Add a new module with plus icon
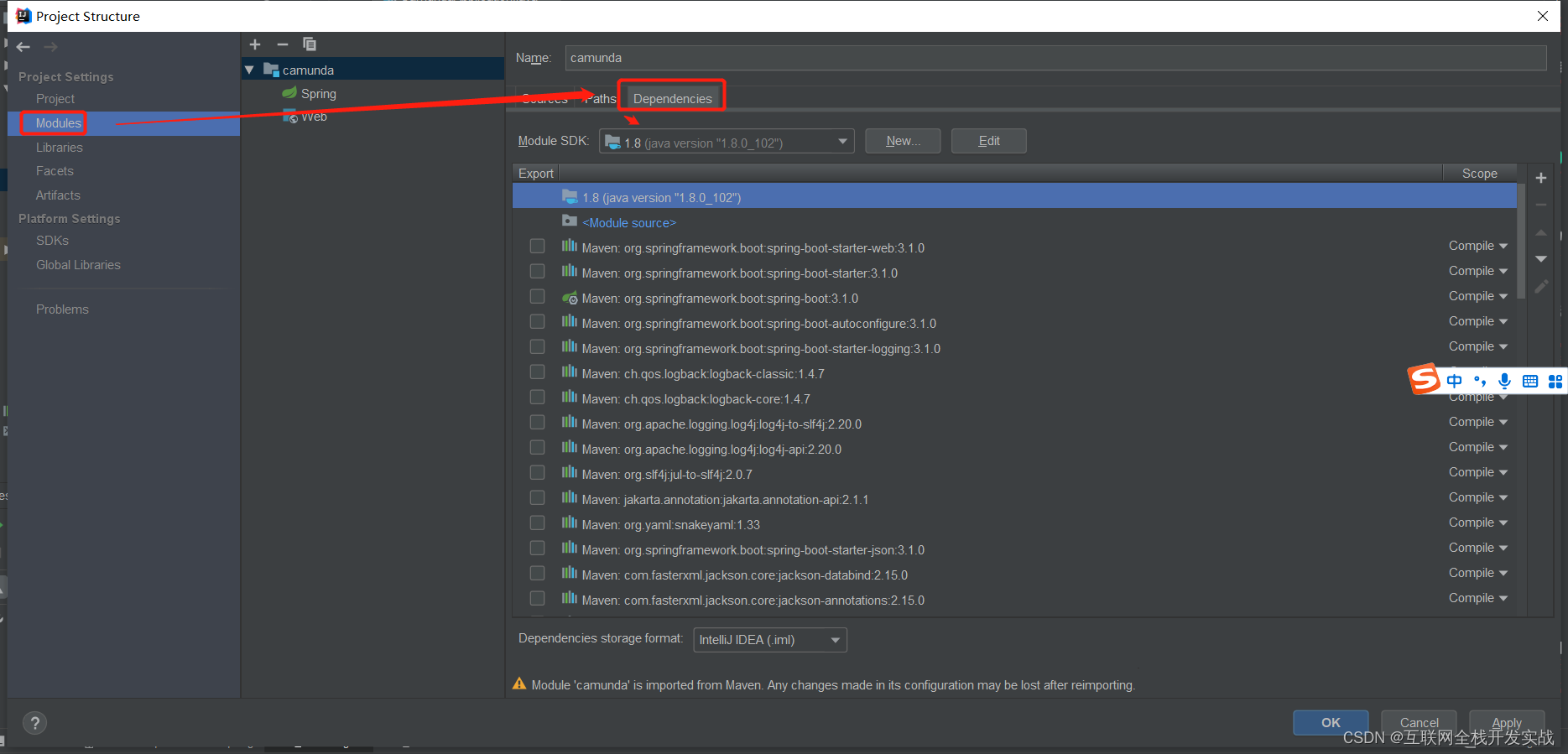1568x754 pixels. tap(255, 44)
